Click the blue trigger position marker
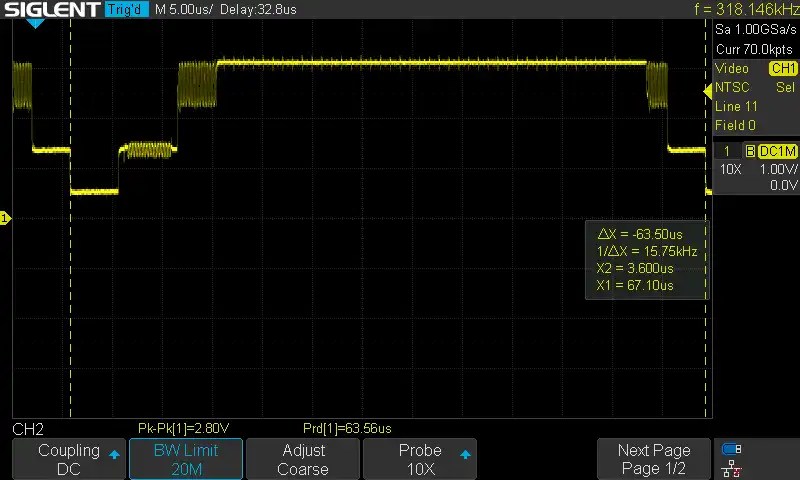The width and height of the screenshot is (800, 480). 35,22
